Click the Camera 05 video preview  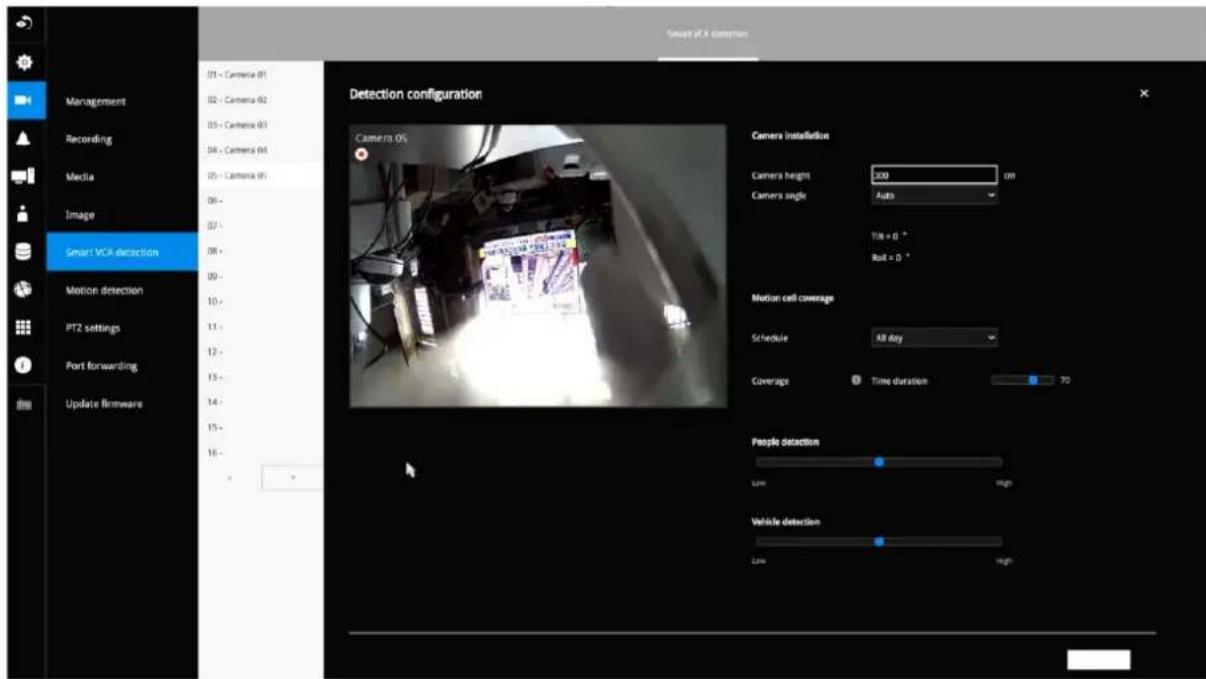pos(538,265)
